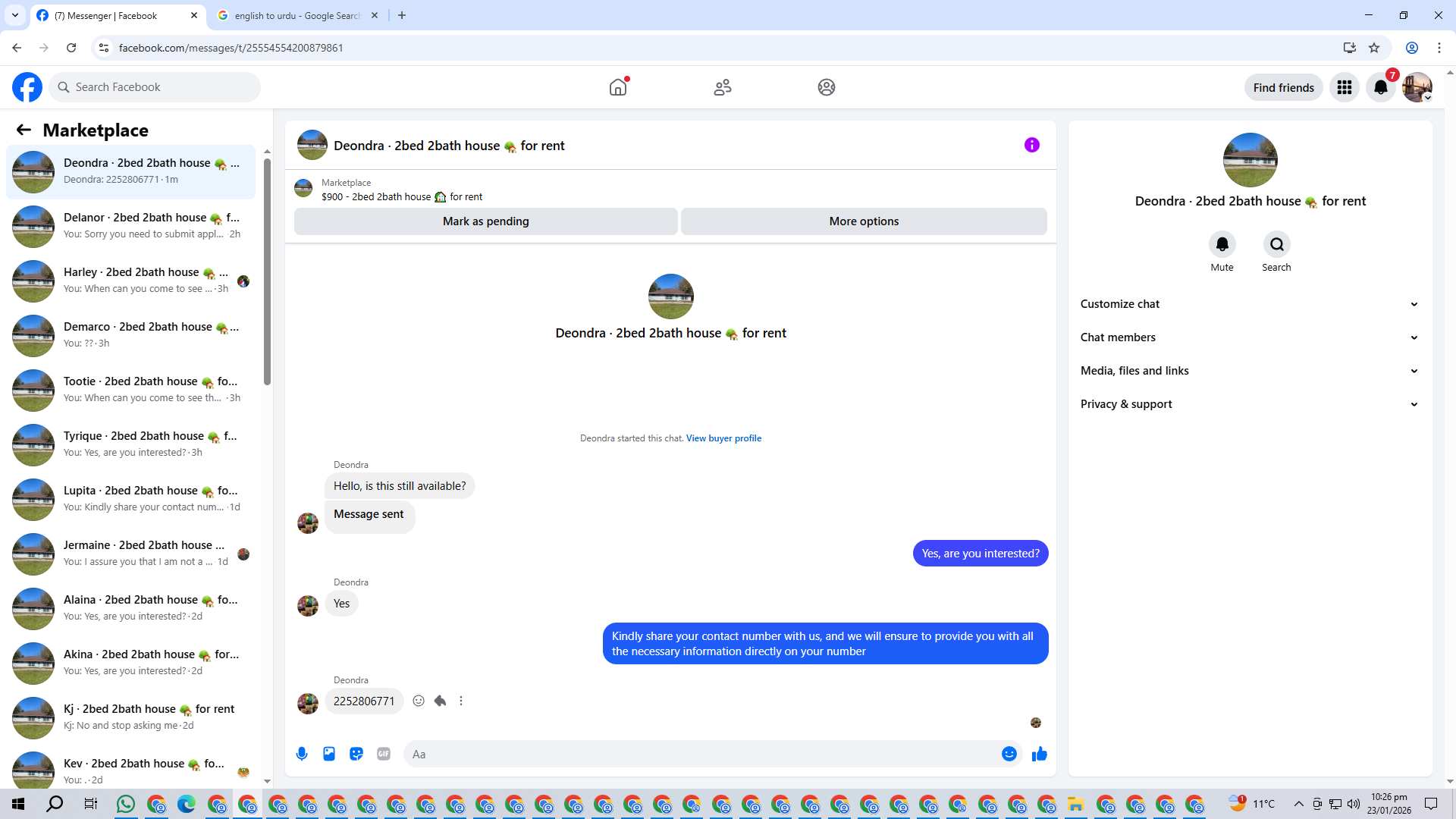Viewport: 1456px width, 819px height.
Task: Open View buyer profile link
Action: click(723, 438)
